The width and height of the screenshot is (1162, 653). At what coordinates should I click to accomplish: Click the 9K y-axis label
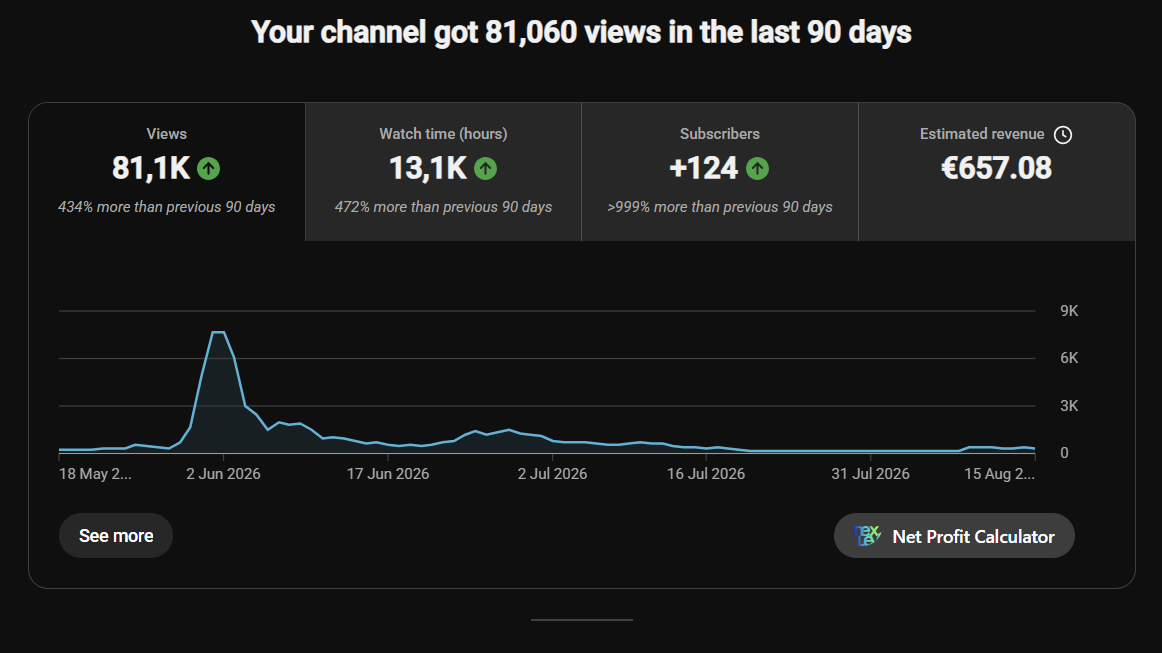click(x=1069, y=311)
